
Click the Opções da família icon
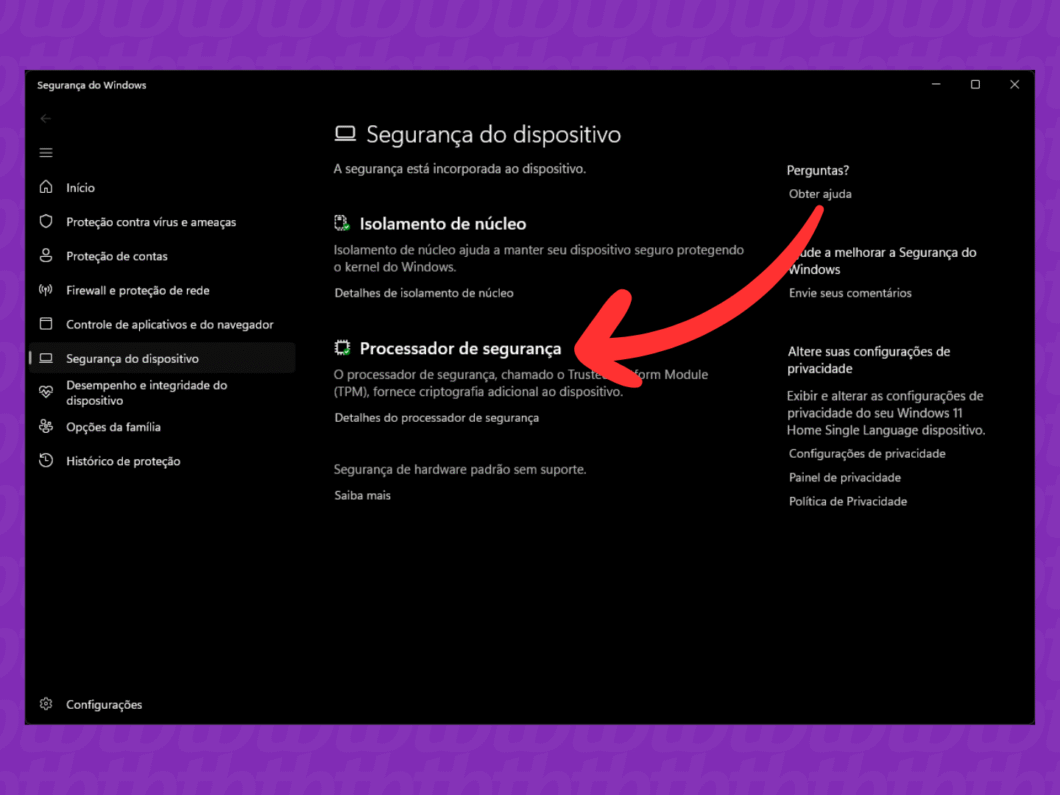[x=46, y=426]
